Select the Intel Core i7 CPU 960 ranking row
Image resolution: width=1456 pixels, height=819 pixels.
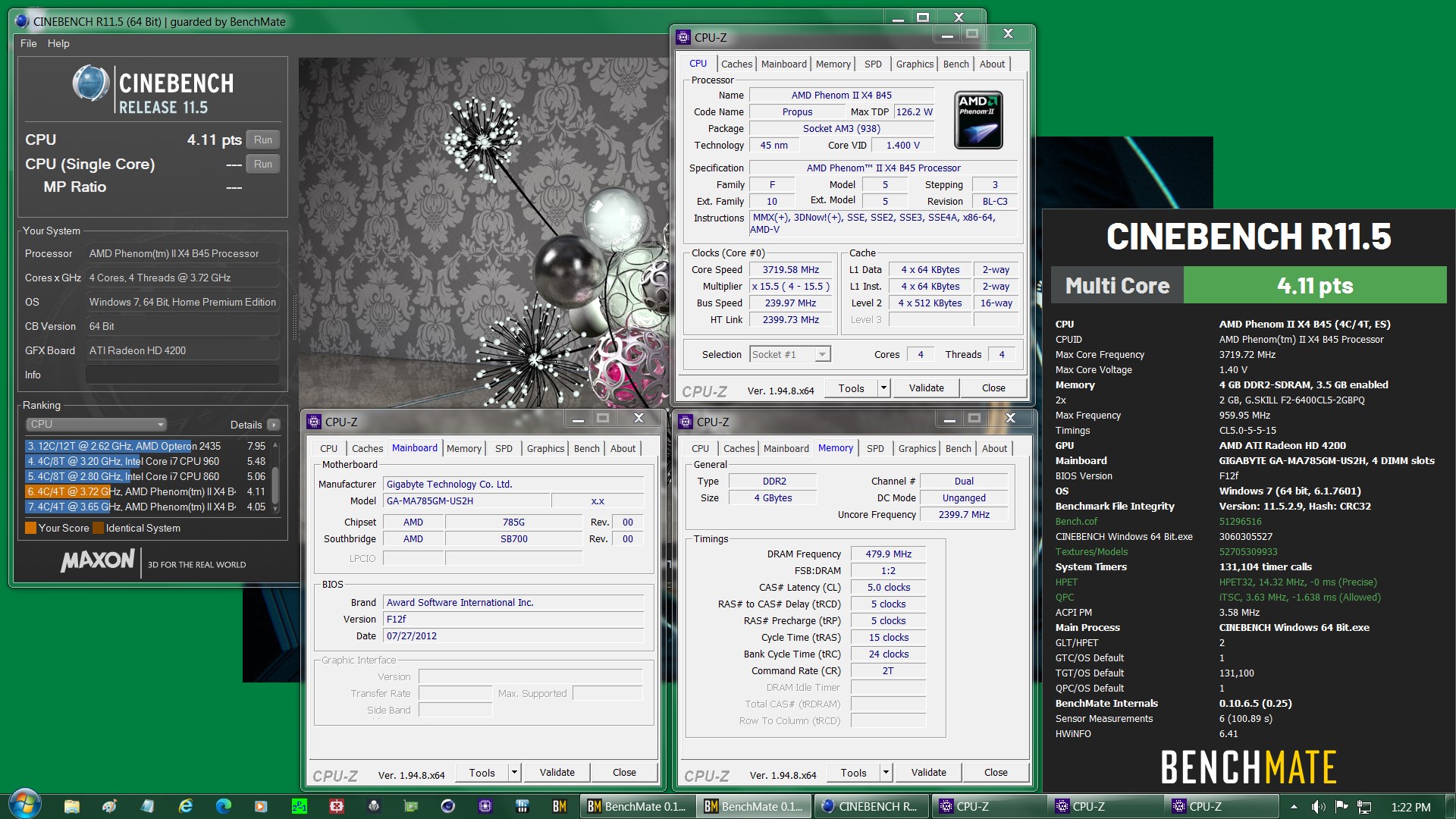146,461
